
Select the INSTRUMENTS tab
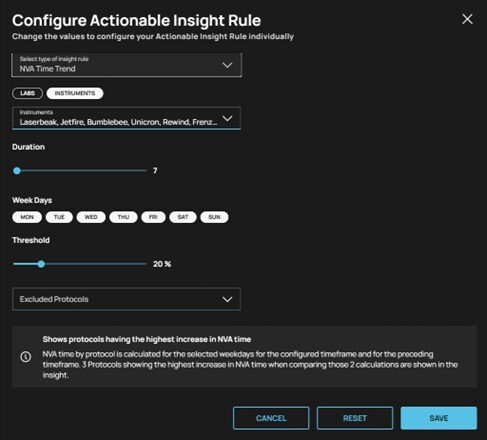75,93
